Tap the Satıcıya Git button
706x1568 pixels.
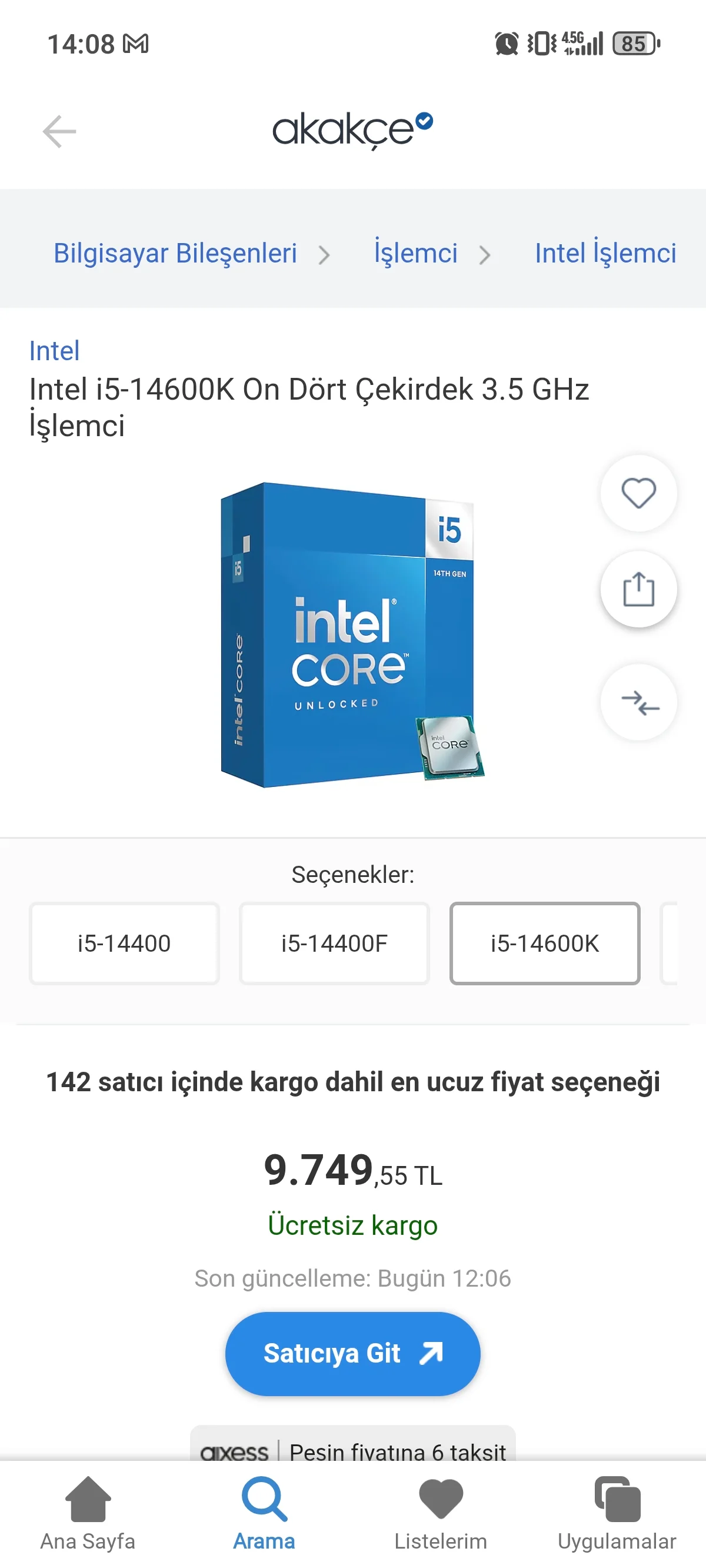(x=353, y=1354)
